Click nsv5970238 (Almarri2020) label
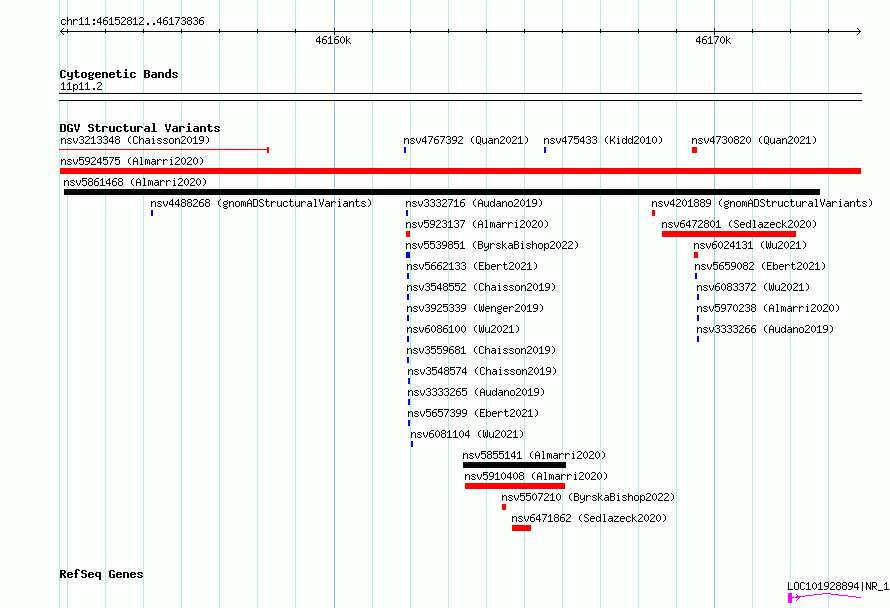Image resolution: width=890 pixels, height=608 pixels. pyautogui.click(x=768, y=308)
